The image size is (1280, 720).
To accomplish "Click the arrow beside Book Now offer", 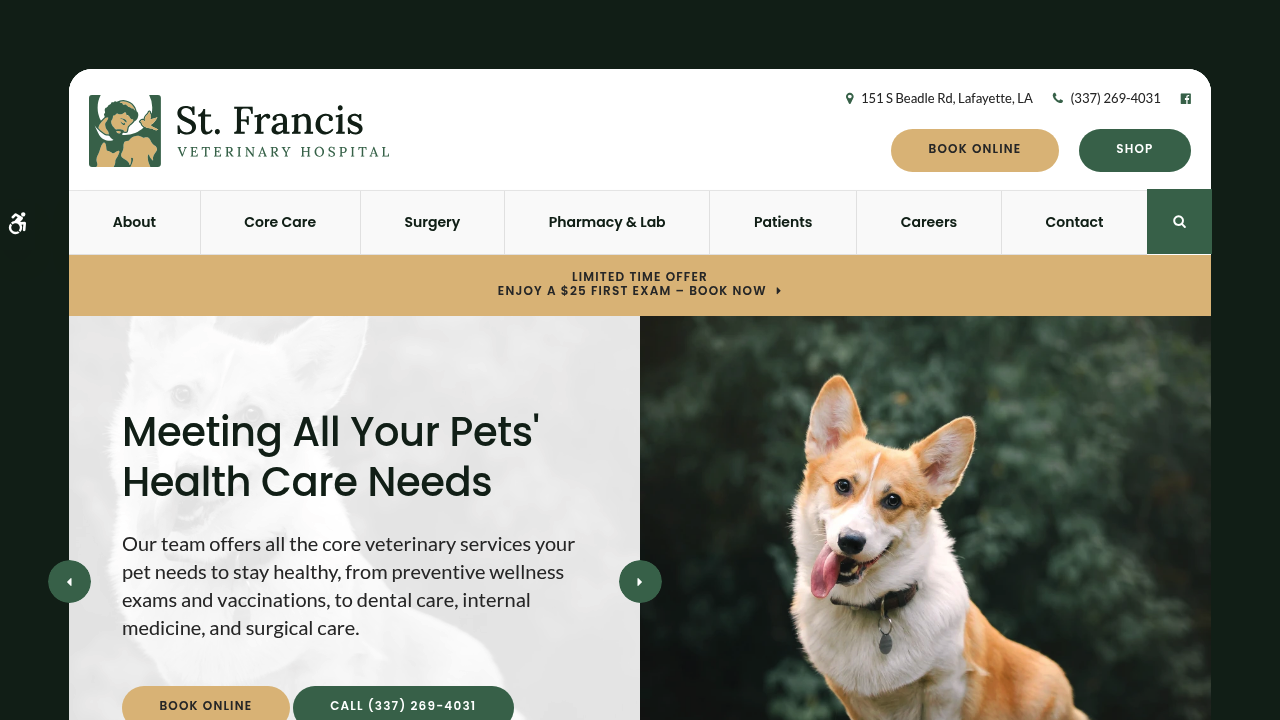I will point(778,291).
